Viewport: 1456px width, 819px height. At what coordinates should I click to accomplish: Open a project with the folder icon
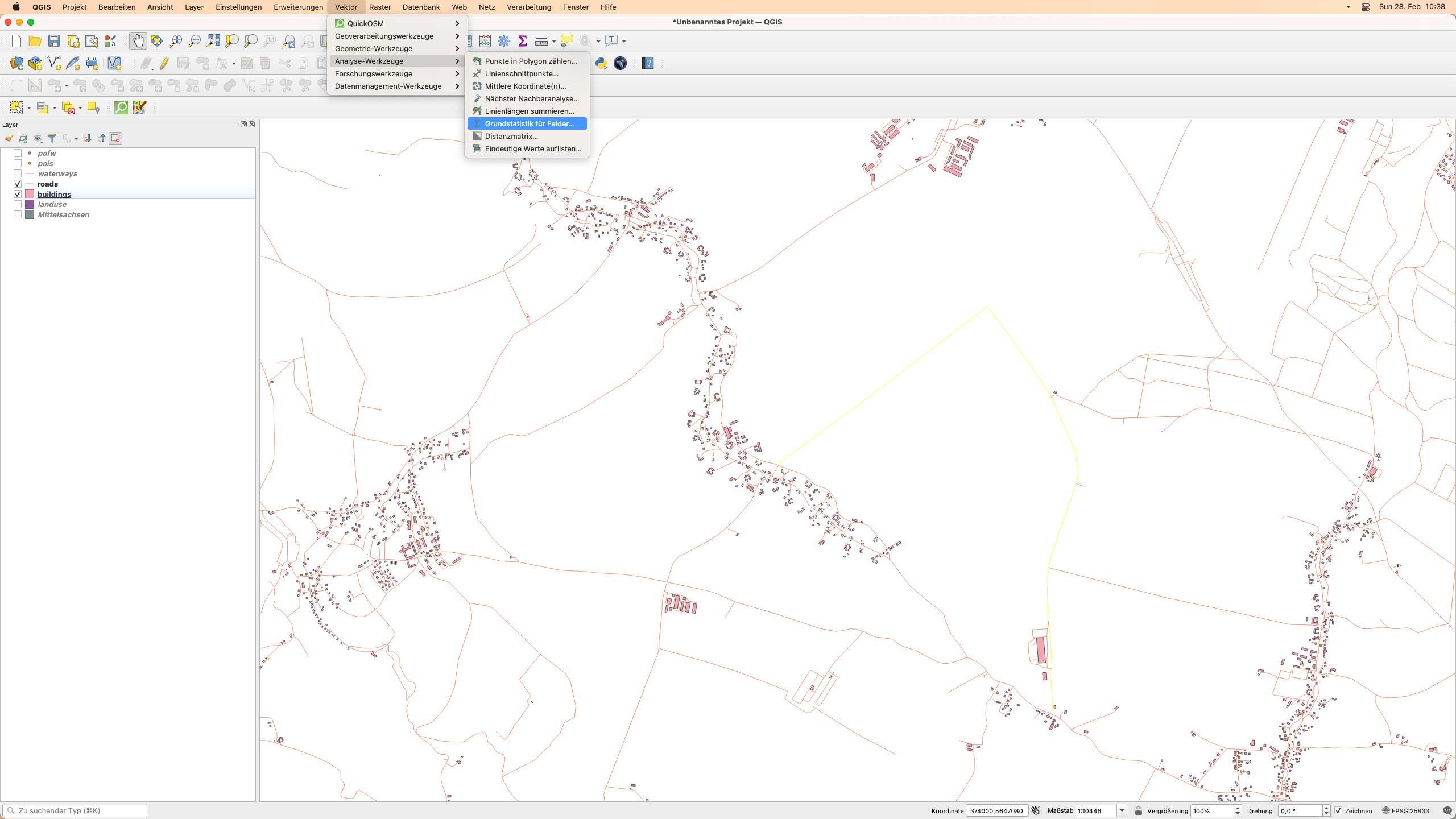tap(35, 41)
